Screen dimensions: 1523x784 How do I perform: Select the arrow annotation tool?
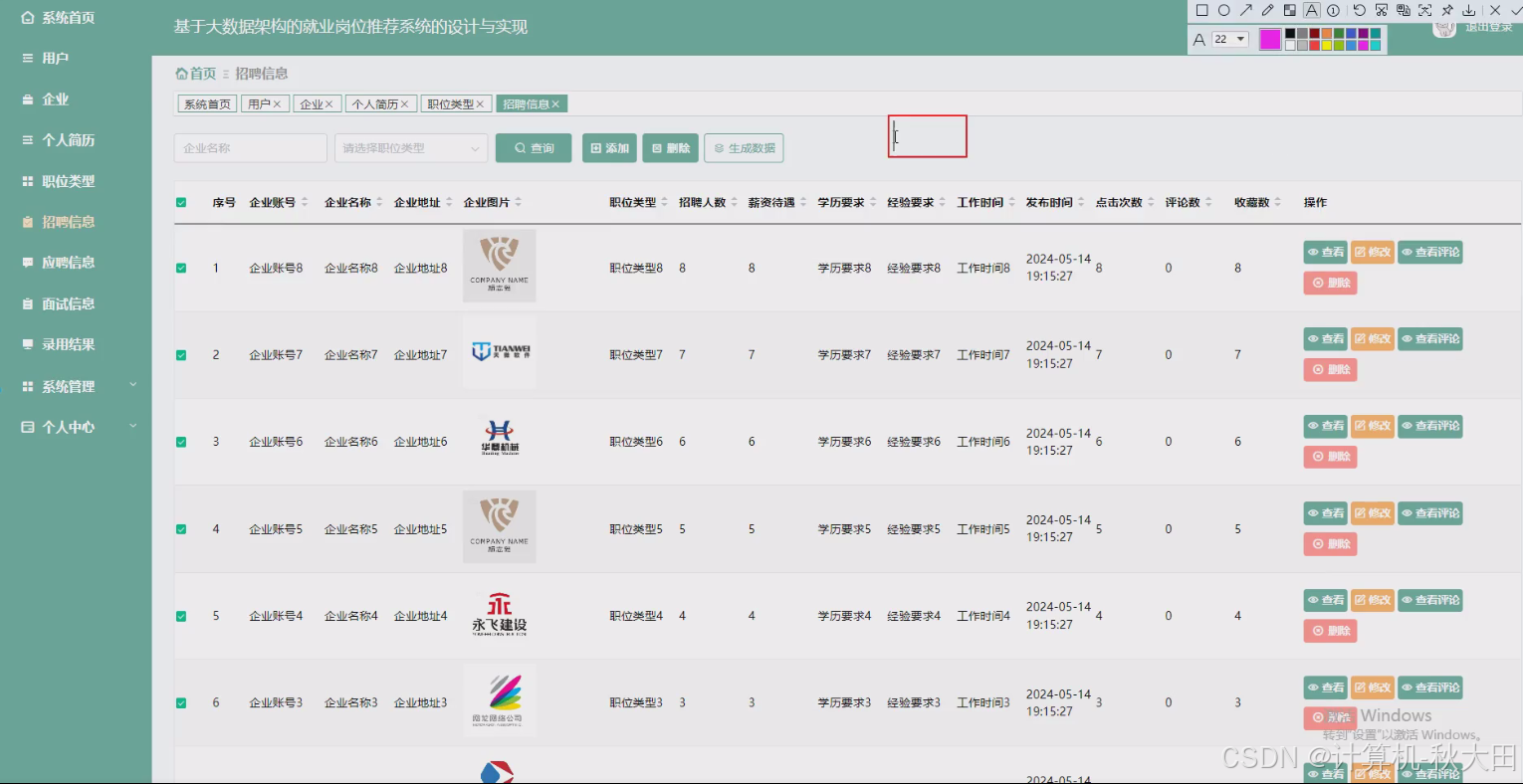pos(1246,10)
